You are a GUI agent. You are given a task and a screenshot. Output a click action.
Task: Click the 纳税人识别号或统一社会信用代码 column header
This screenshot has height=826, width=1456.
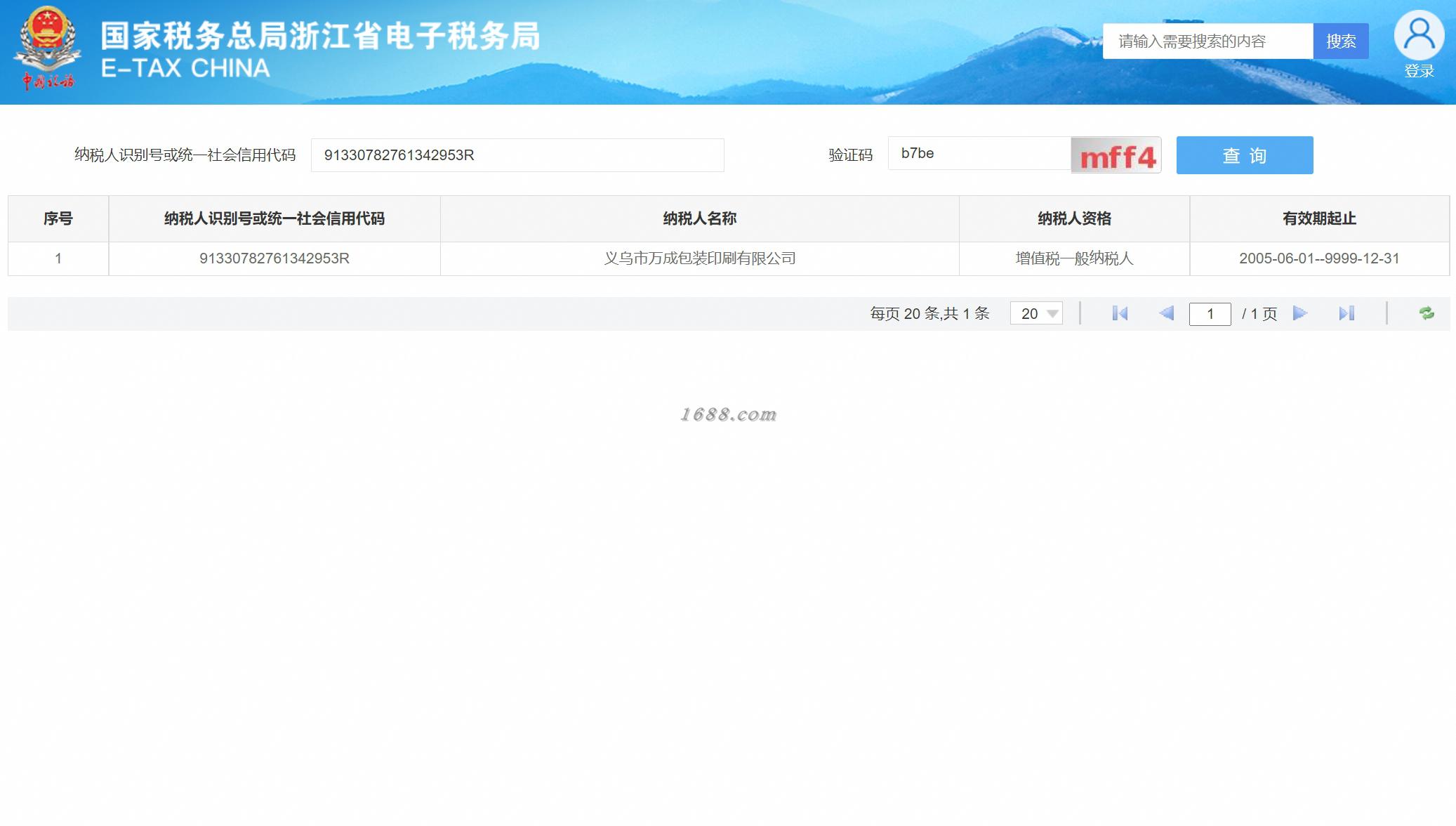274,218
